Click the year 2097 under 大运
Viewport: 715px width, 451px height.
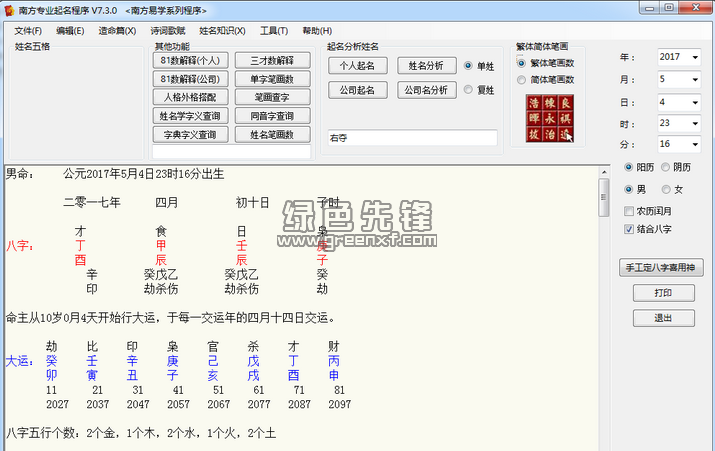pos(340,404)
